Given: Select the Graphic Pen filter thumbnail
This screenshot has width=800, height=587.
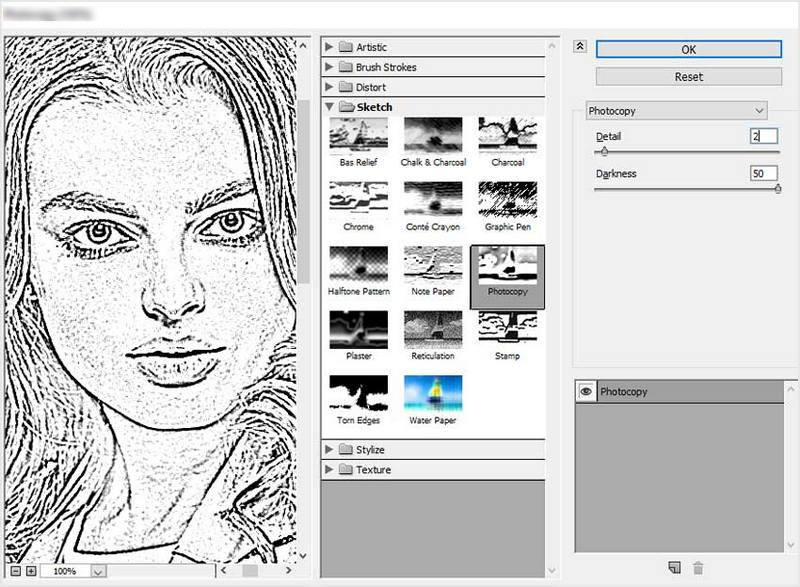Looking at the screenshot, I should [x=508, y=200].
